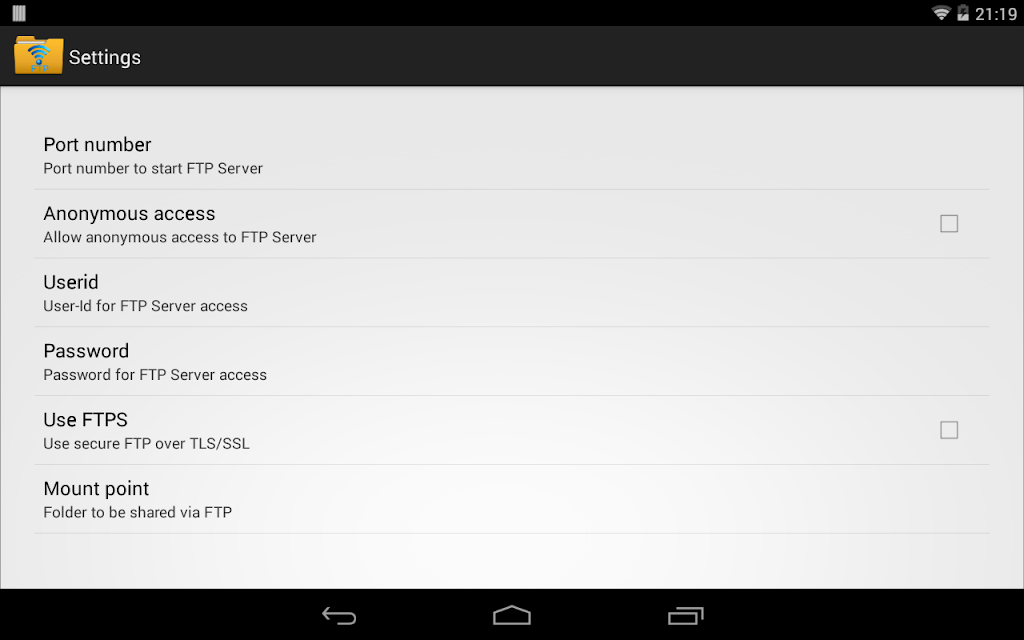Tap "Port number to start FTP Server" description
The height and width of the screenshot is (640, 1024).
click(153, 168)
